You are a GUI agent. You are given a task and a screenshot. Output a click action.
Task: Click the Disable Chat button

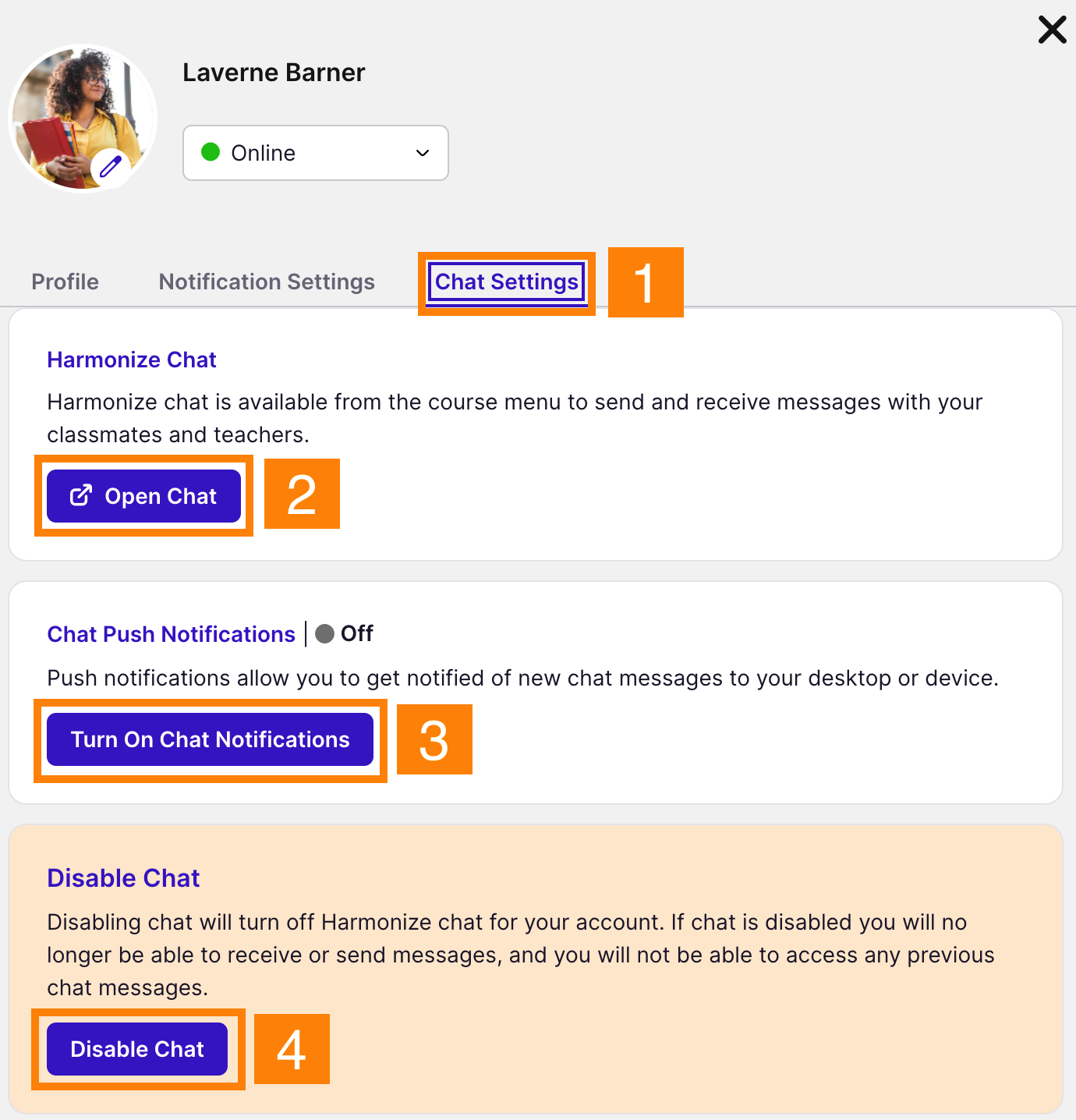pos(137,1049)
